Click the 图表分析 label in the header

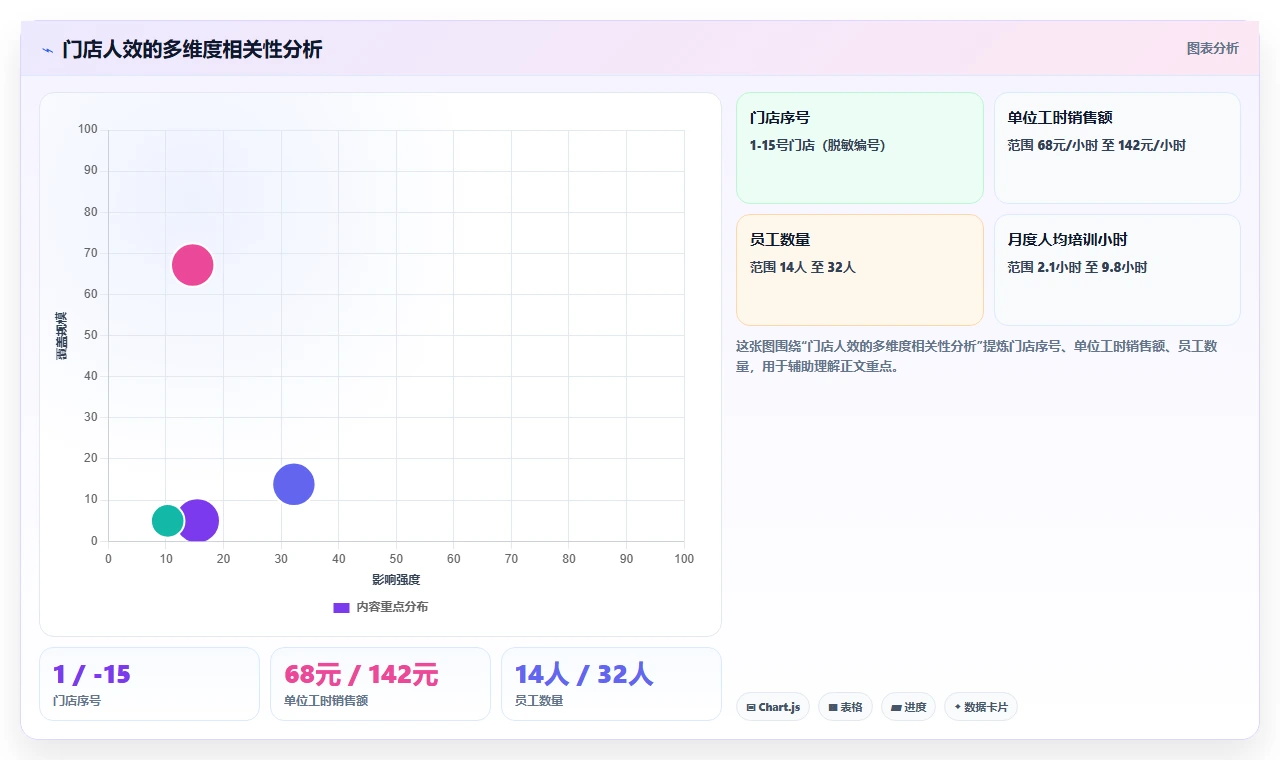(1212, 48)
